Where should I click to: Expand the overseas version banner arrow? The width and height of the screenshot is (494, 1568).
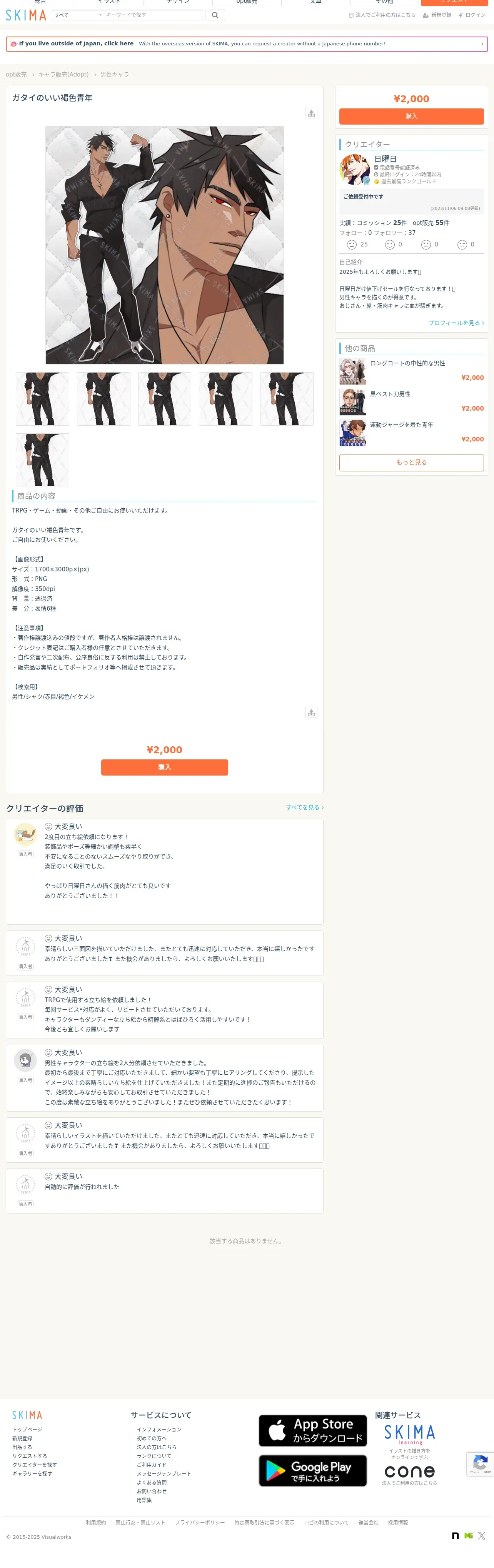(482, 44)
